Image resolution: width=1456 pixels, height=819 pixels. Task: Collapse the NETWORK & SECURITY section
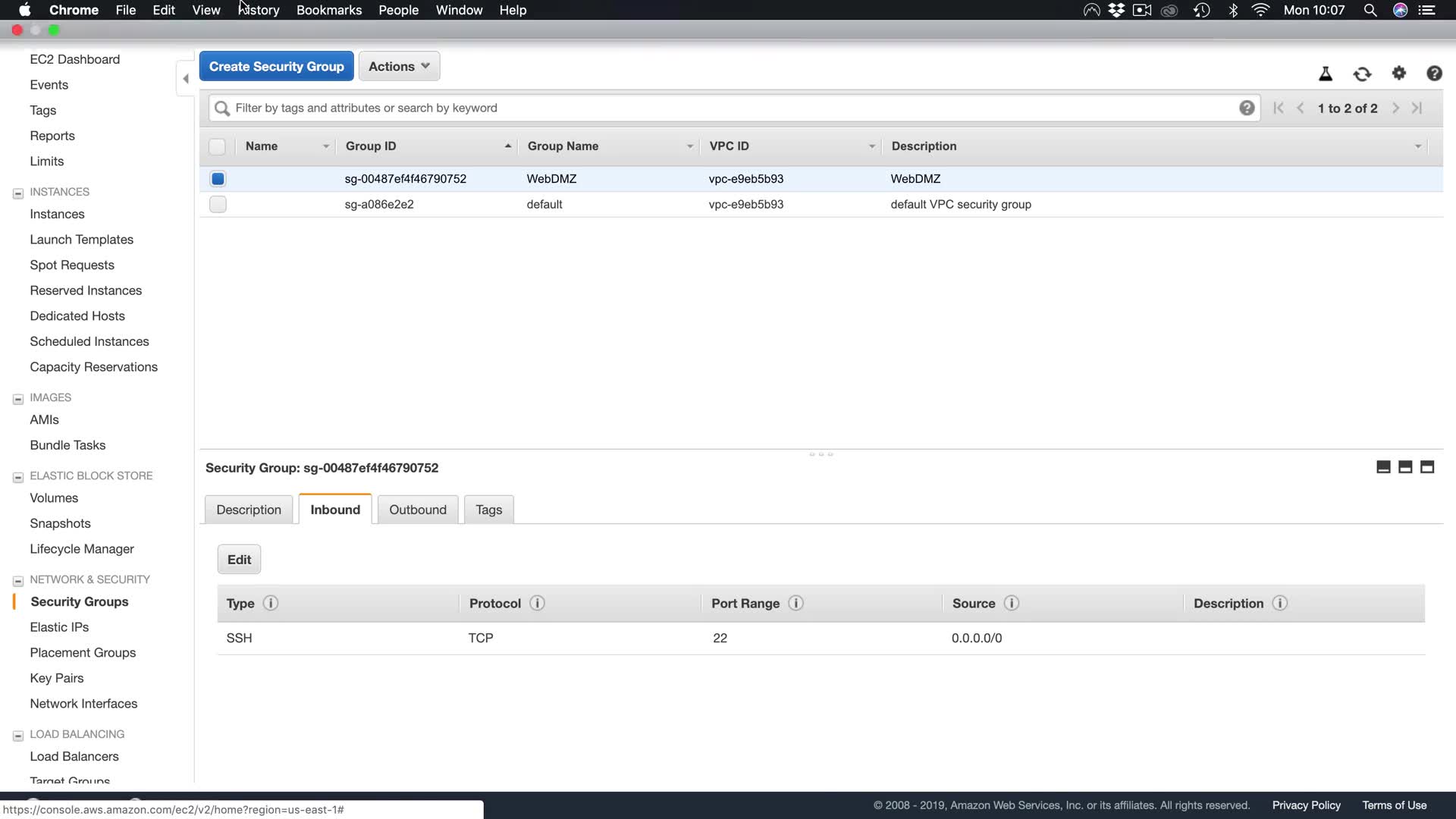pos(18,580)
